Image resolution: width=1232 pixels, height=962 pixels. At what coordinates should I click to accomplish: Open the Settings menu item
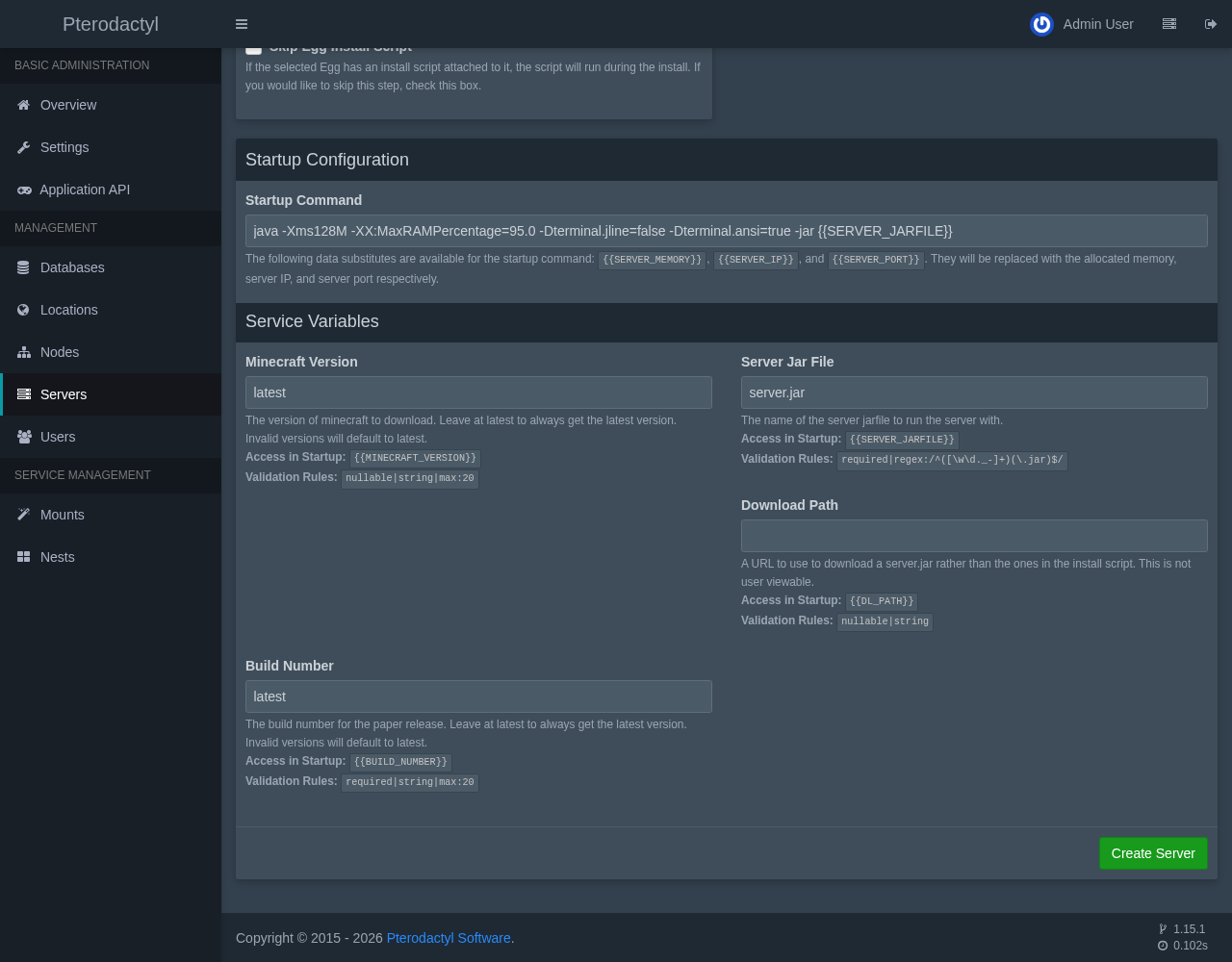click(x=111, y=147)
